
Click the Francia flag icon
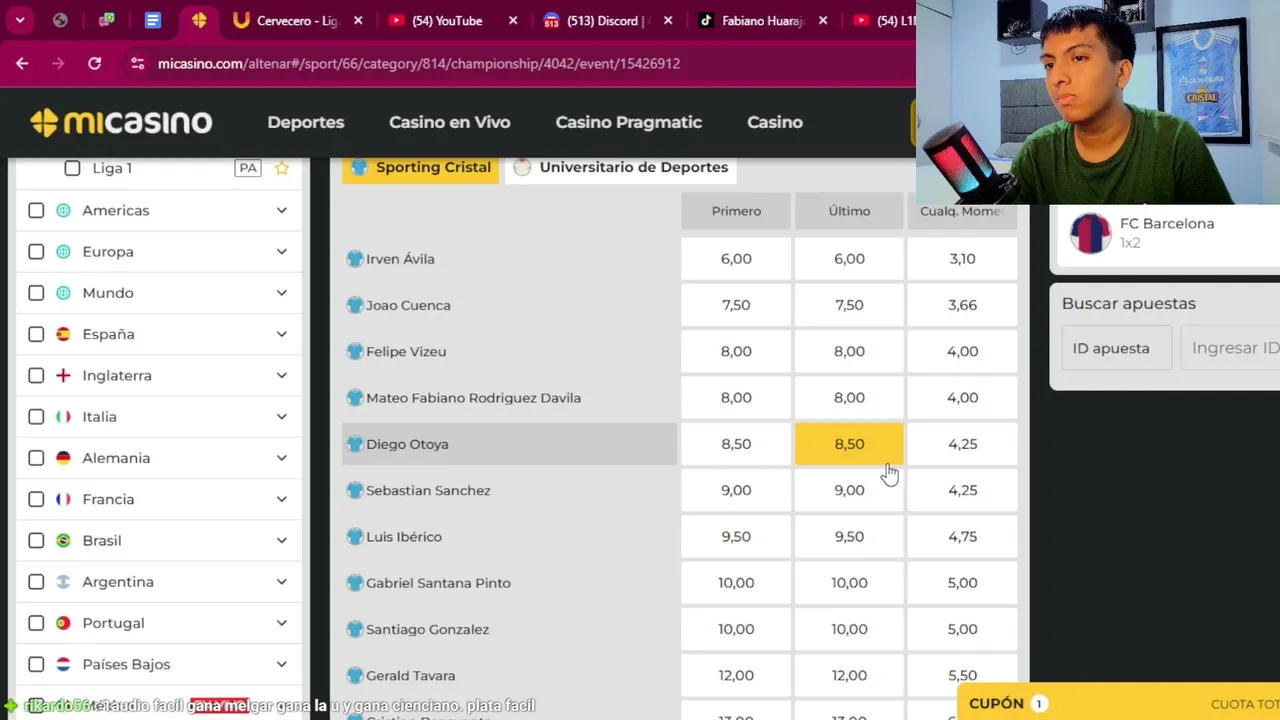click(x=63, y=499)
